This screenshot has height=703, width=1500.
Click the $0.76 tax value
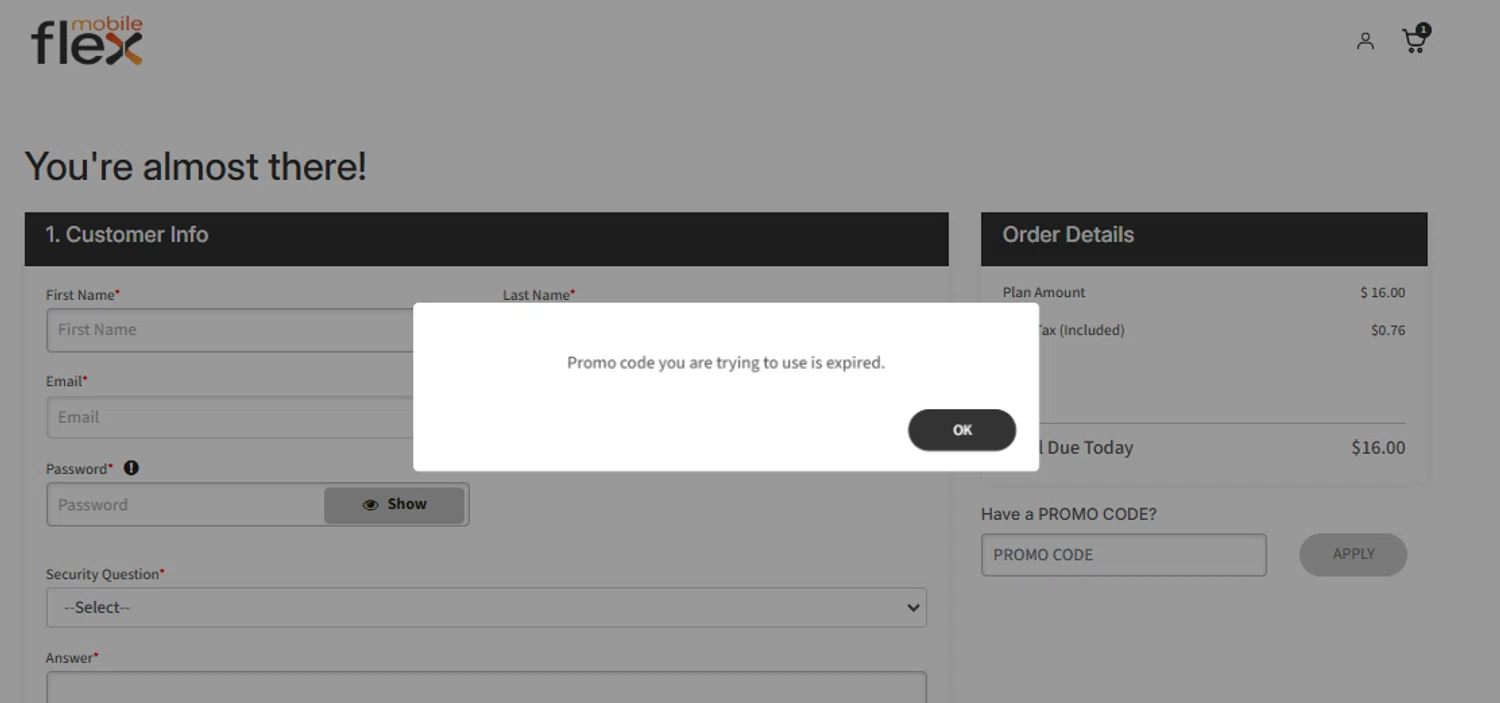click(x=1388, y=331)
